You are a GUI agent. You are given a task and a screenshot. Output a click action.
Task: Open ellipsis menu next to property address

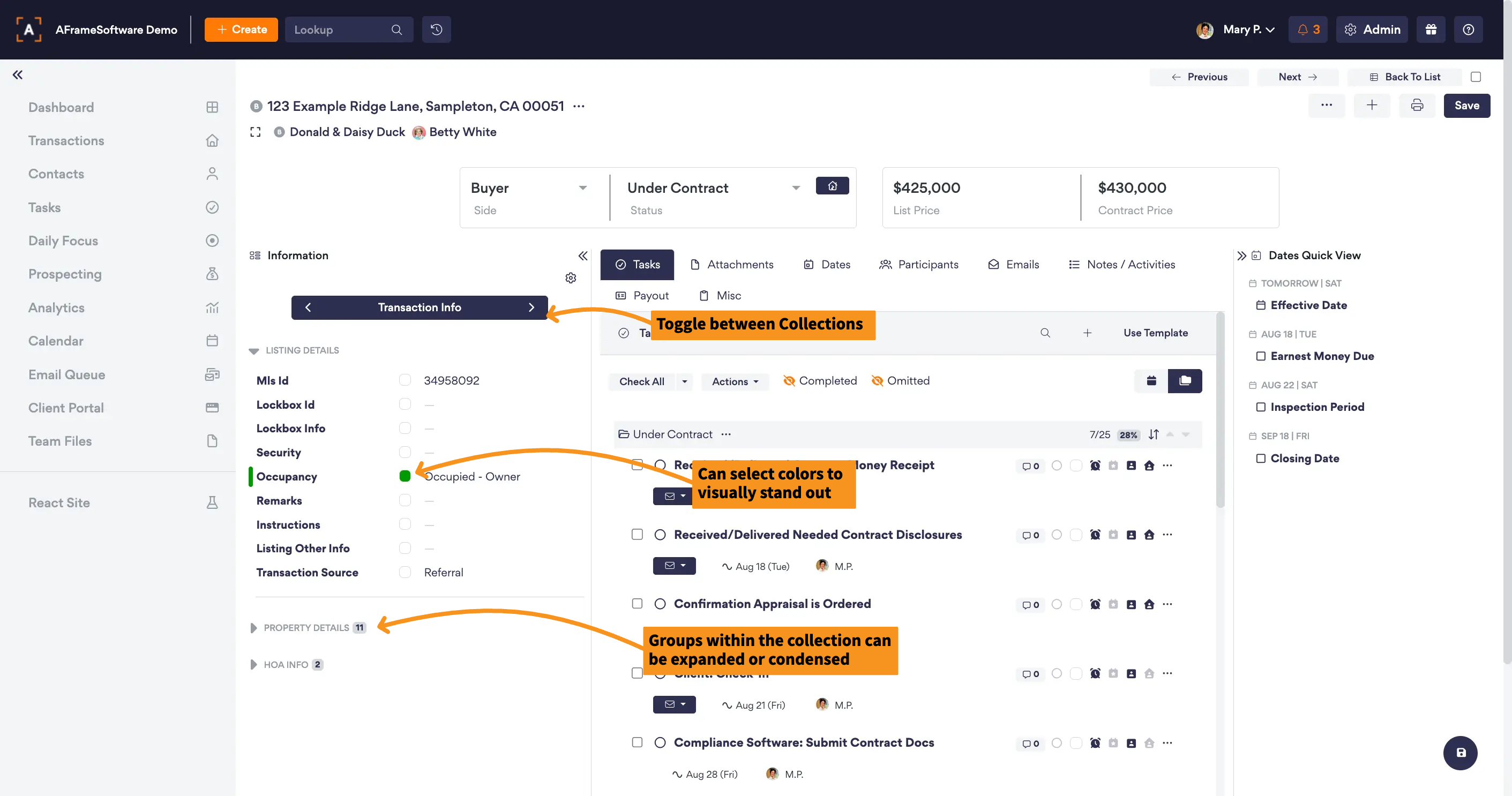coord(579,106)
